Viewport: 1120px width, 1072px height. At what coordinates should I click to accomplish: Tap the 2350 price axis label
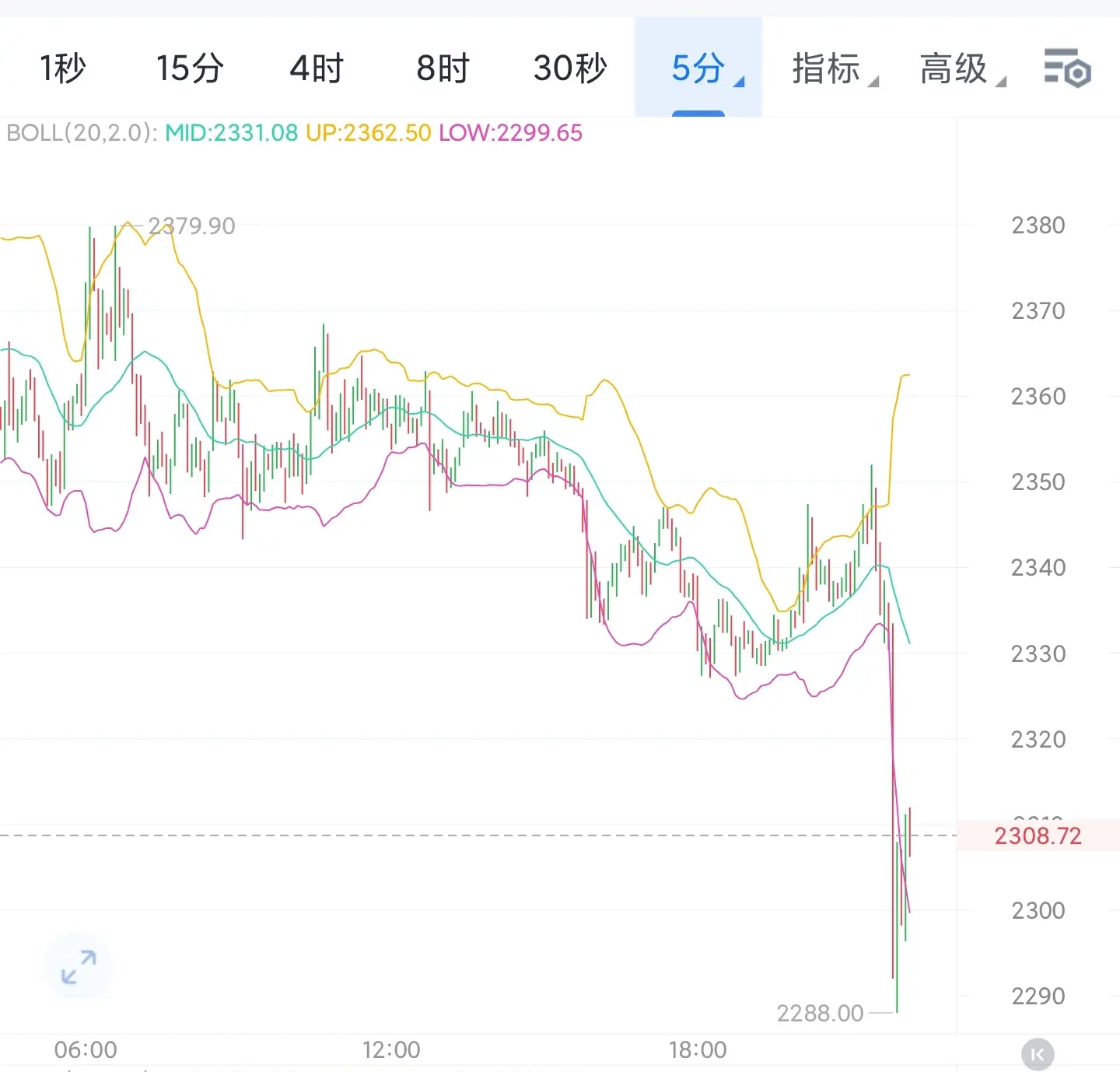click(x=1038, y=482)
